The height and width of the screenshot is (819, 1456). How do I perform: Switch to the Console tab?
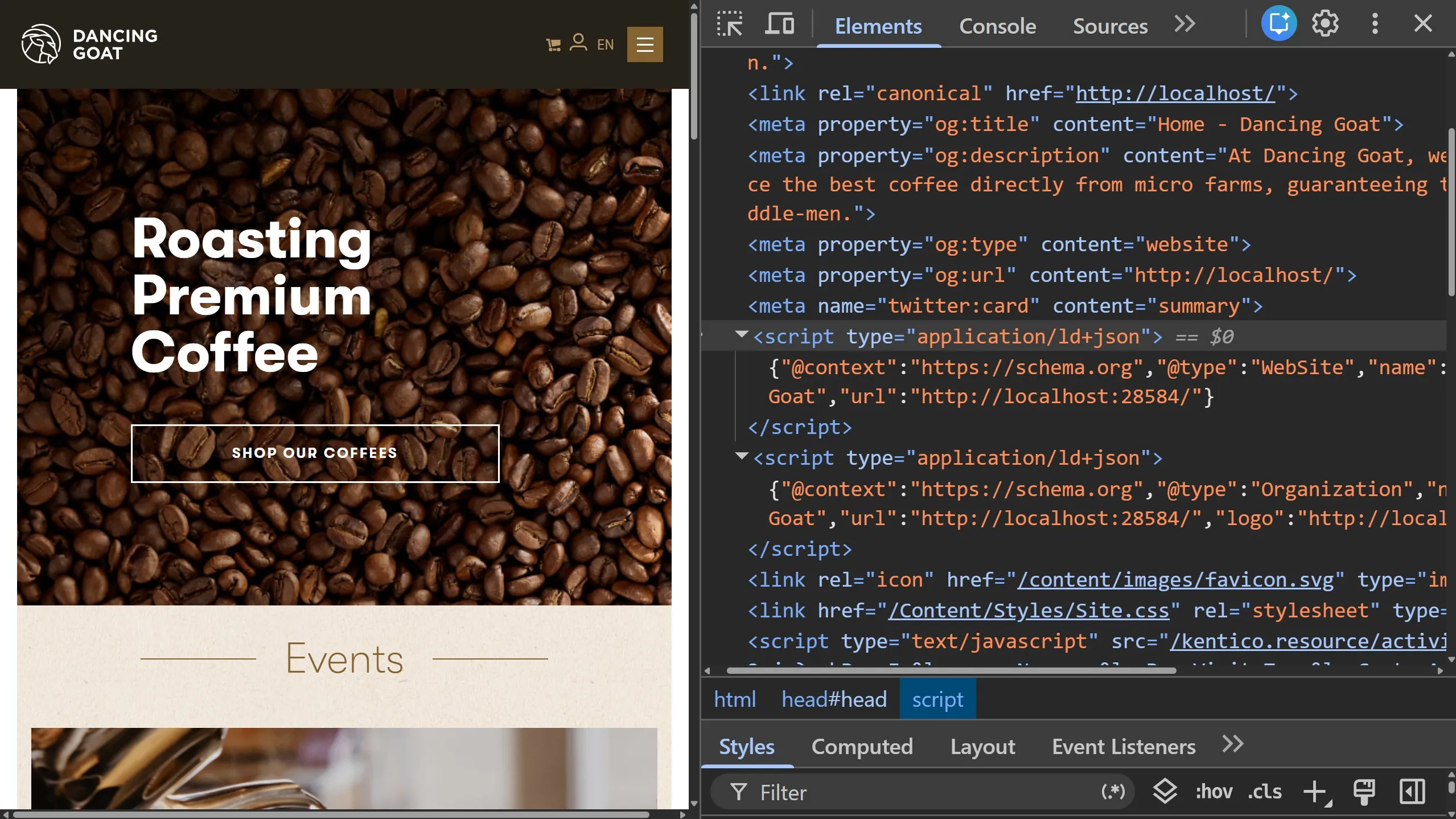click(x=998, y=26)
